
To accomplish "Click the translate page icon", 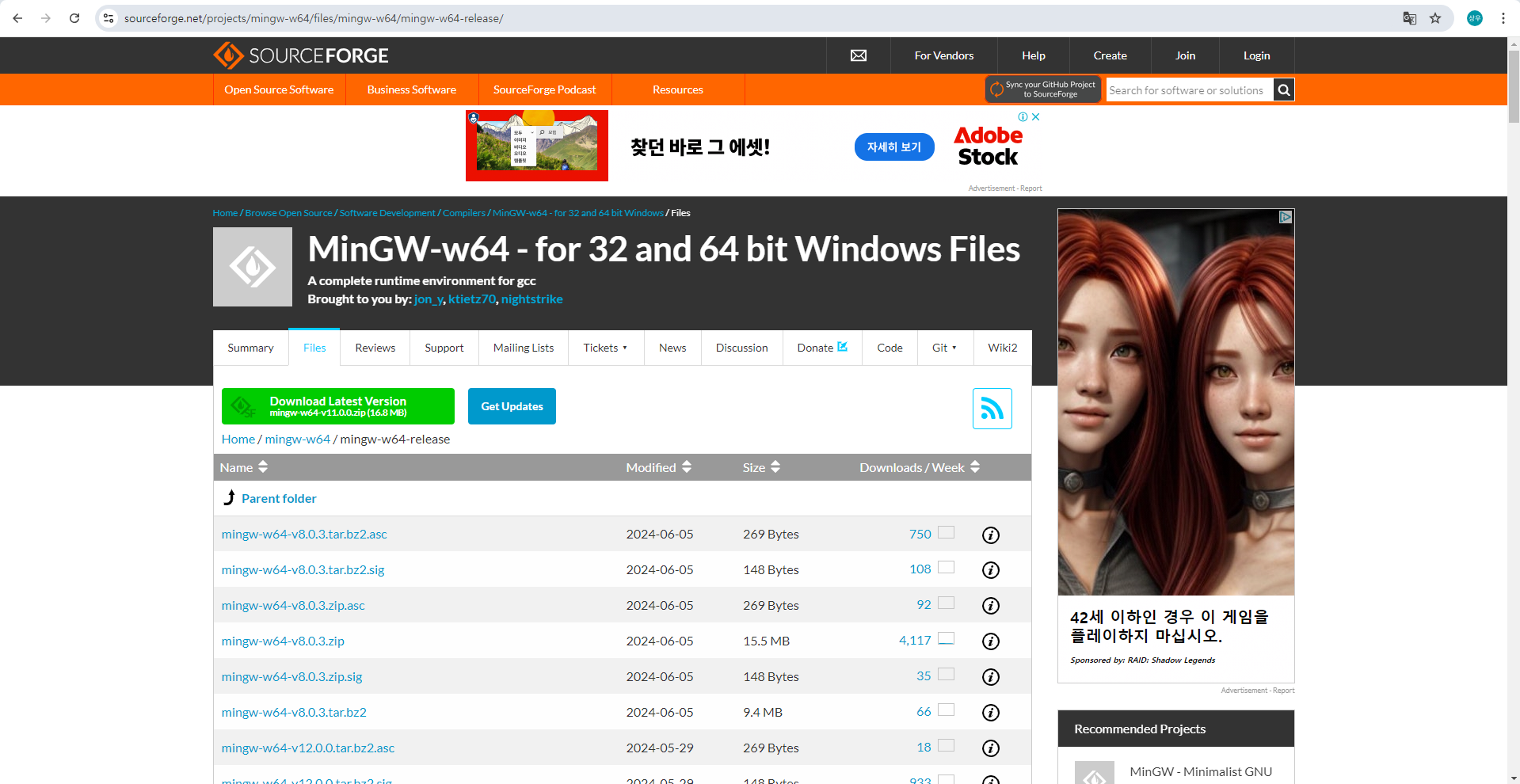I will (x=1409, y=18).
